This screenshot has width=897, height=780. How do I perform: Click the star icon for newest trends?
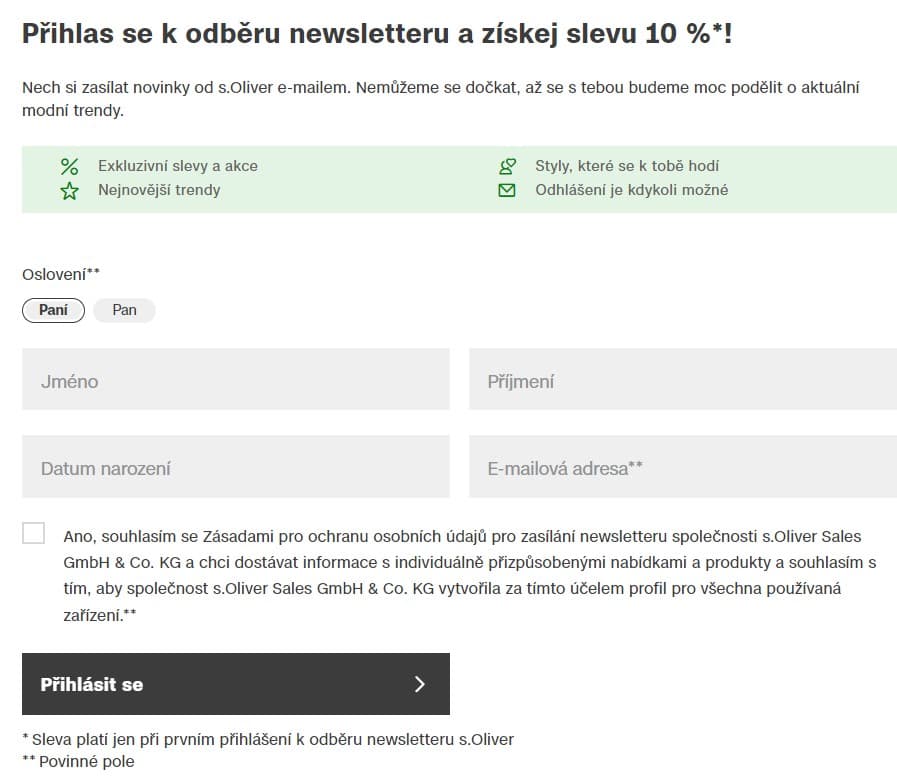[69, 191]
